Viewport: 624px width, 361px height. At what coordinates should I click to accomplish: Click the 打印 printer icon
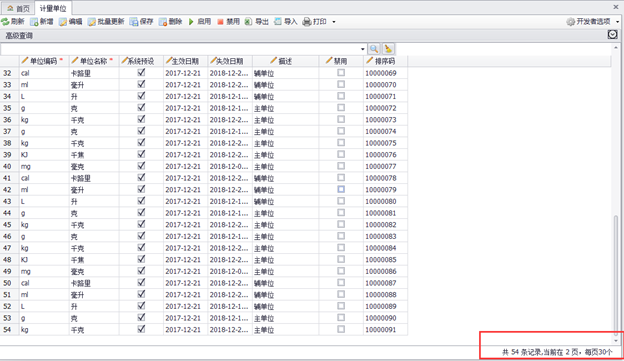(x=306, y=21)
